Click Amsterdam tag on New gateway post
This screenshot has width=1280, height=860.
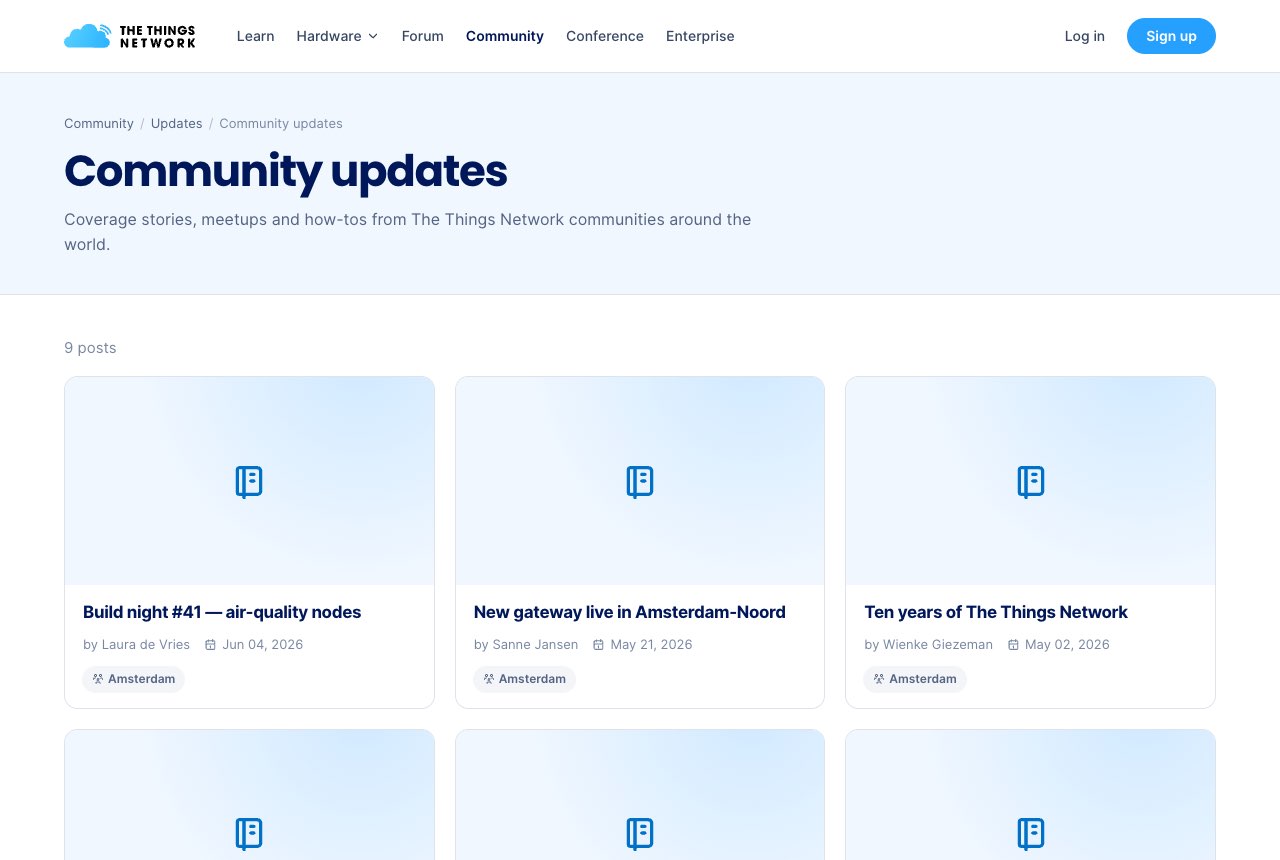(x=524, y=679)
